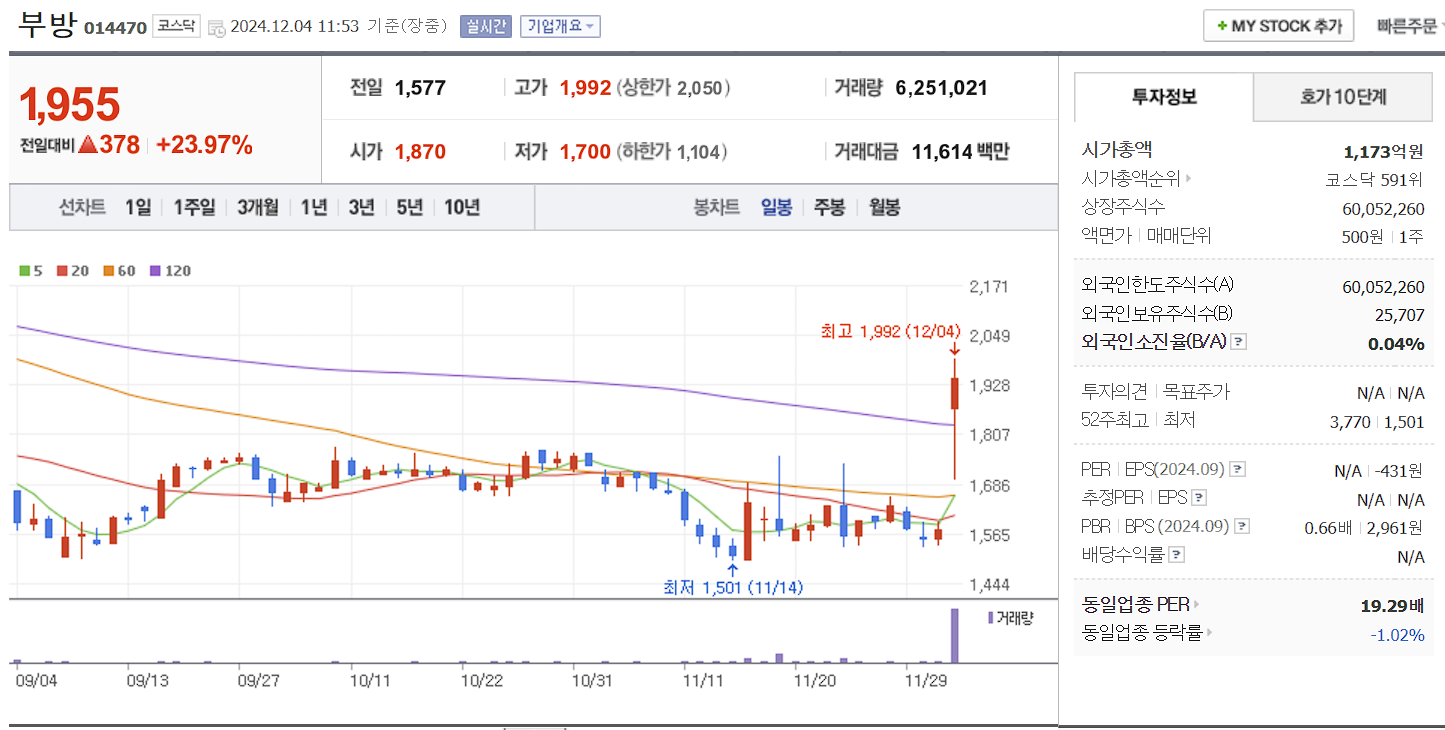Click the 상장주식수 value 60,052,260
The width and height of the screenshot is (1445, 730).
[x=1383, y=208]
